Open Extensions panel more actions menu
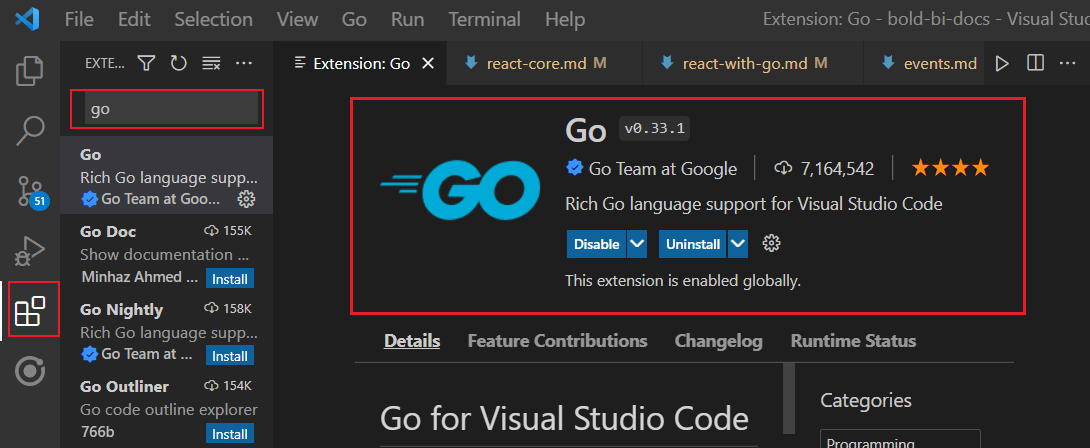The height and width of the screenshot is (448, 1090). [243, 63]
